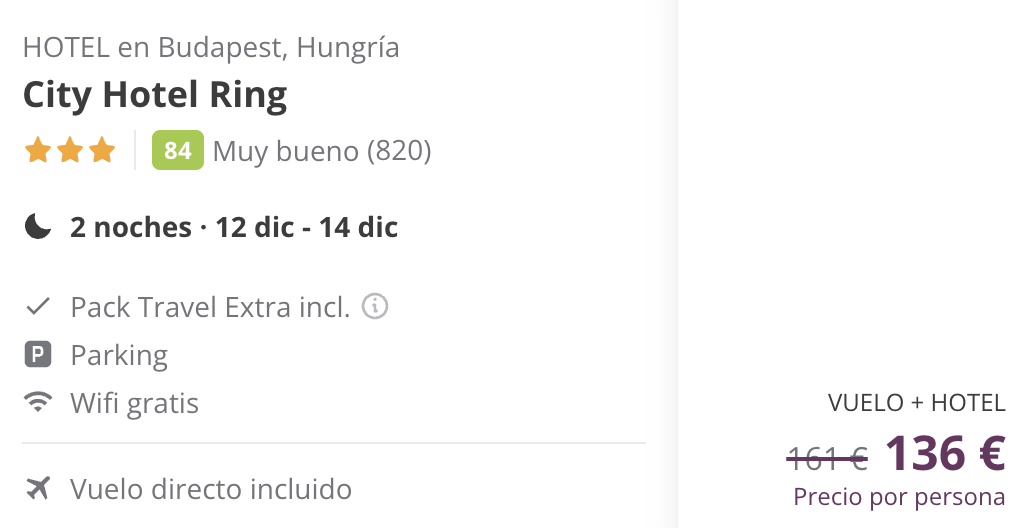Click the Wifi gratis label
This screenshot has width=1028, height=528.
click(x=134, y=403)
